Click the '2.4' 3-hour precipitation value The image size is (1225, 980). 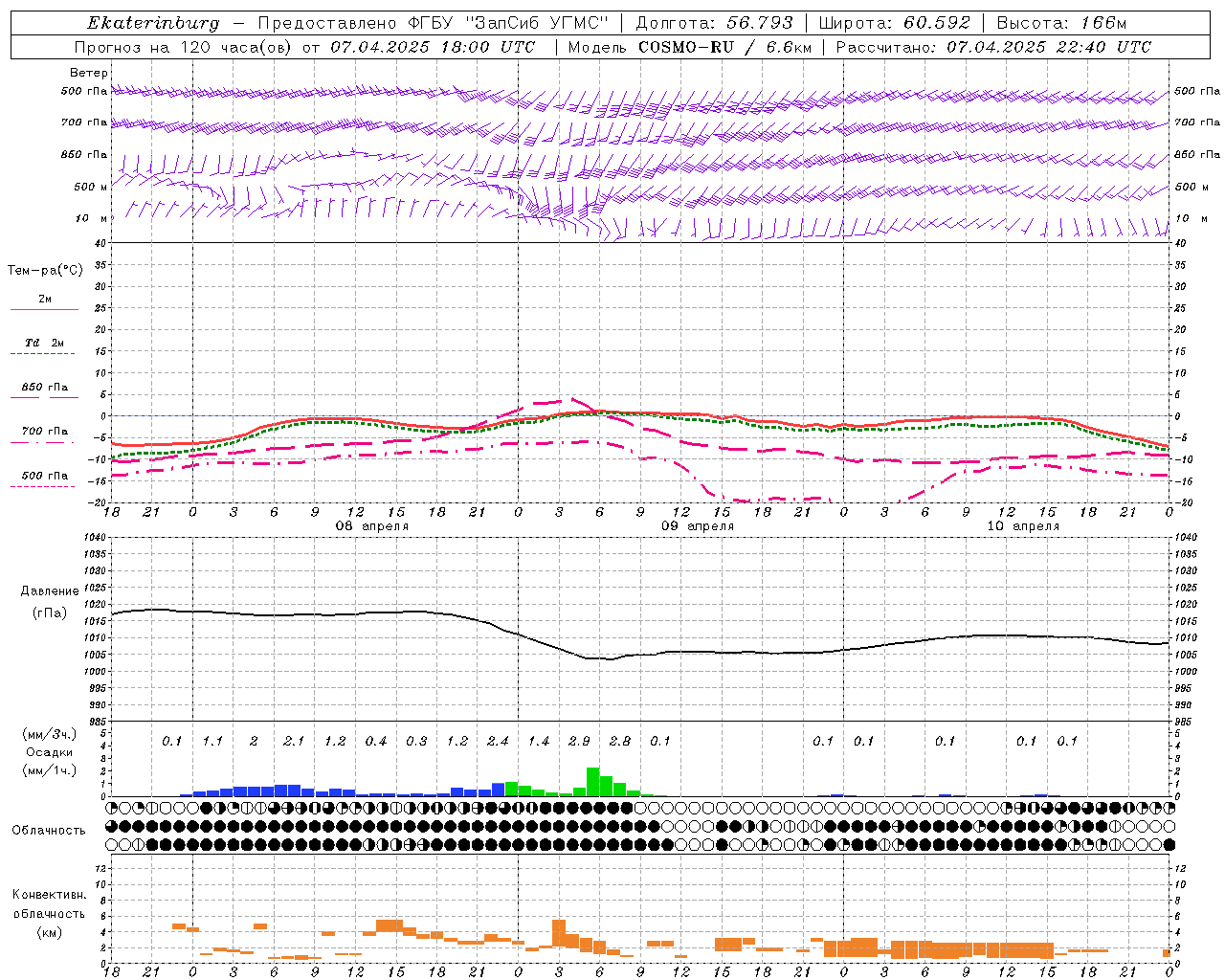coord(498,741)
